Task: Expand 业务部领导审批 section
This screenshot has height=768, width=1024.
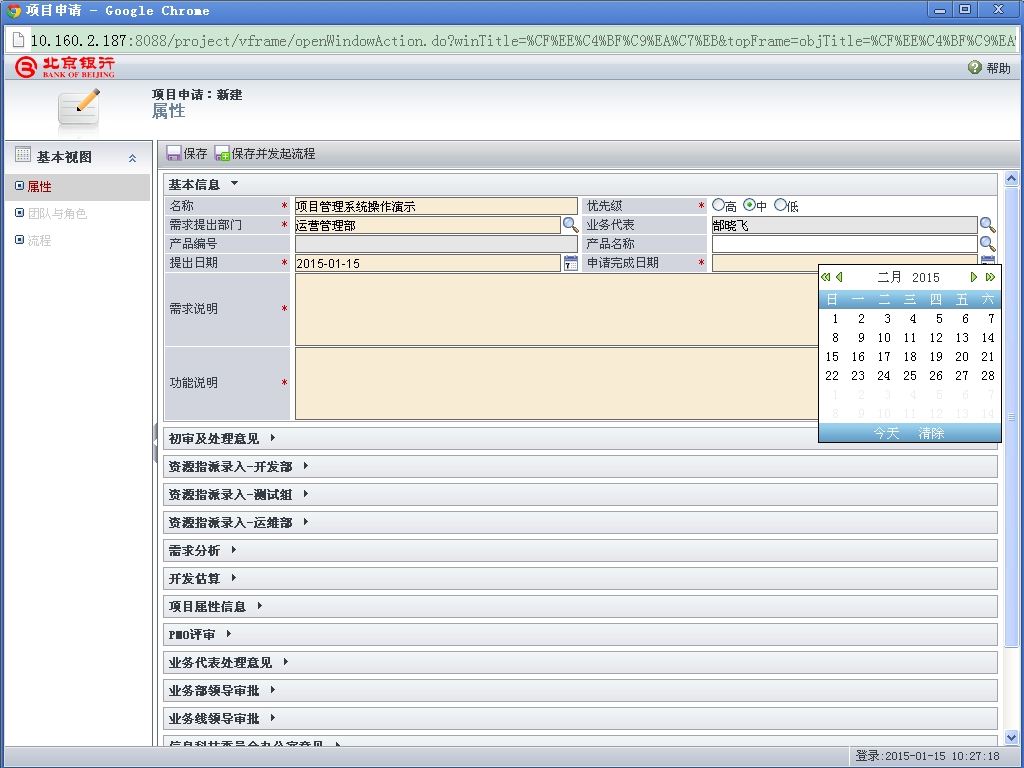Action: coord(272,690)
